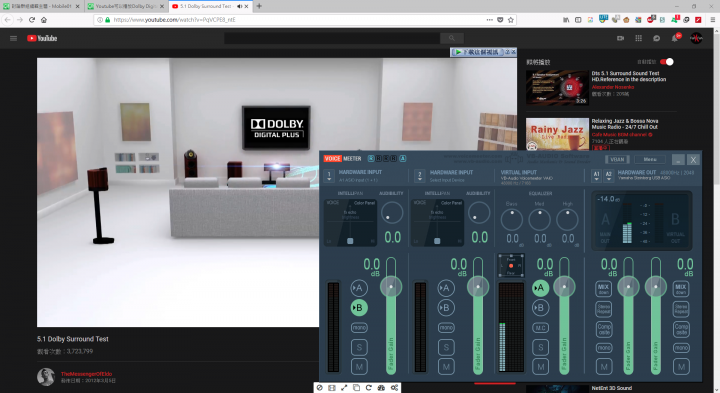Toggle mono on Hardware Input 1
720x393 pixels.
pyautogui.click(x=359, y=327)
